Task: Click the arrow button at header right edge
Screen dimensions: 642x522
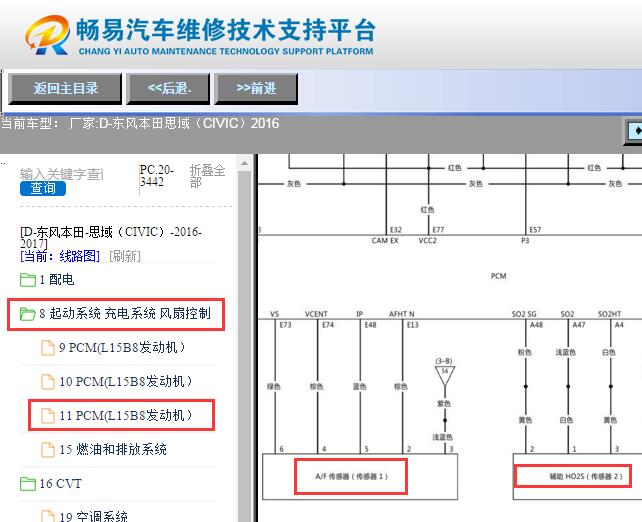Action: (x=633, y=131)
